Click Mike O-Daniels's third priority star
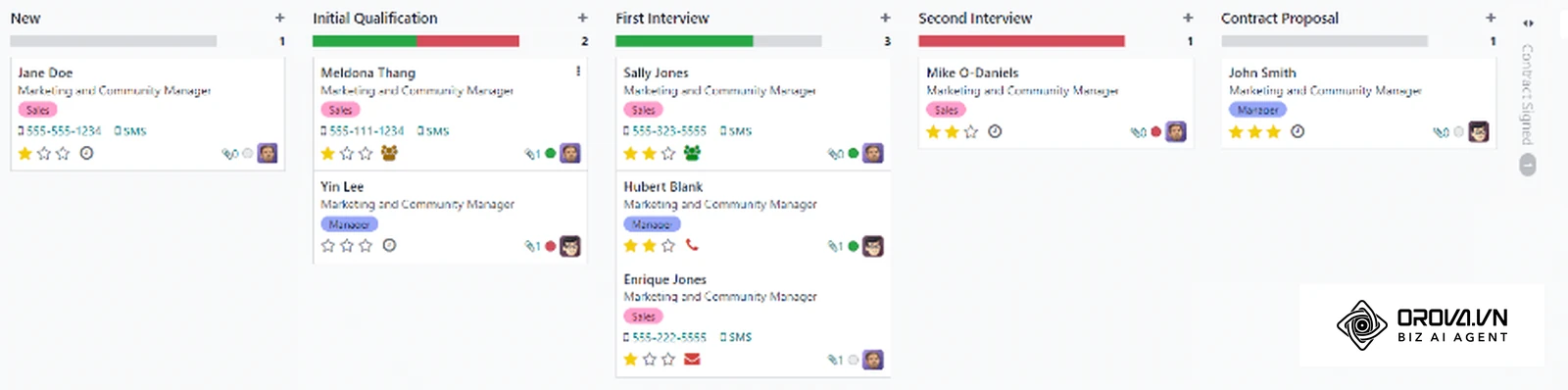The height and width of the screenshot is (390, 1568). 971,131
